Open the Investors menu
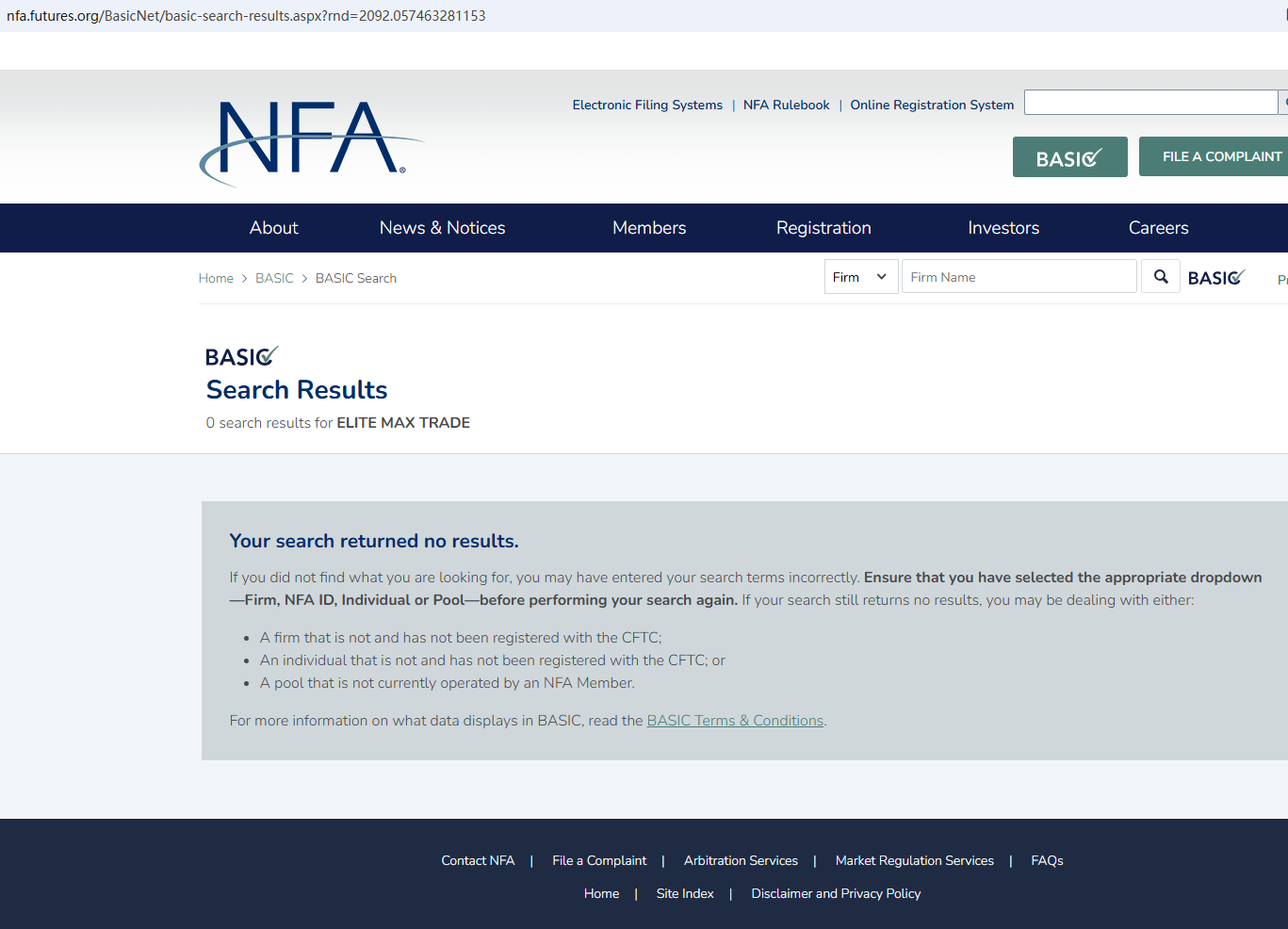Image resolution: width=1288 pixels, height=929 pixels. (1003, 228)
